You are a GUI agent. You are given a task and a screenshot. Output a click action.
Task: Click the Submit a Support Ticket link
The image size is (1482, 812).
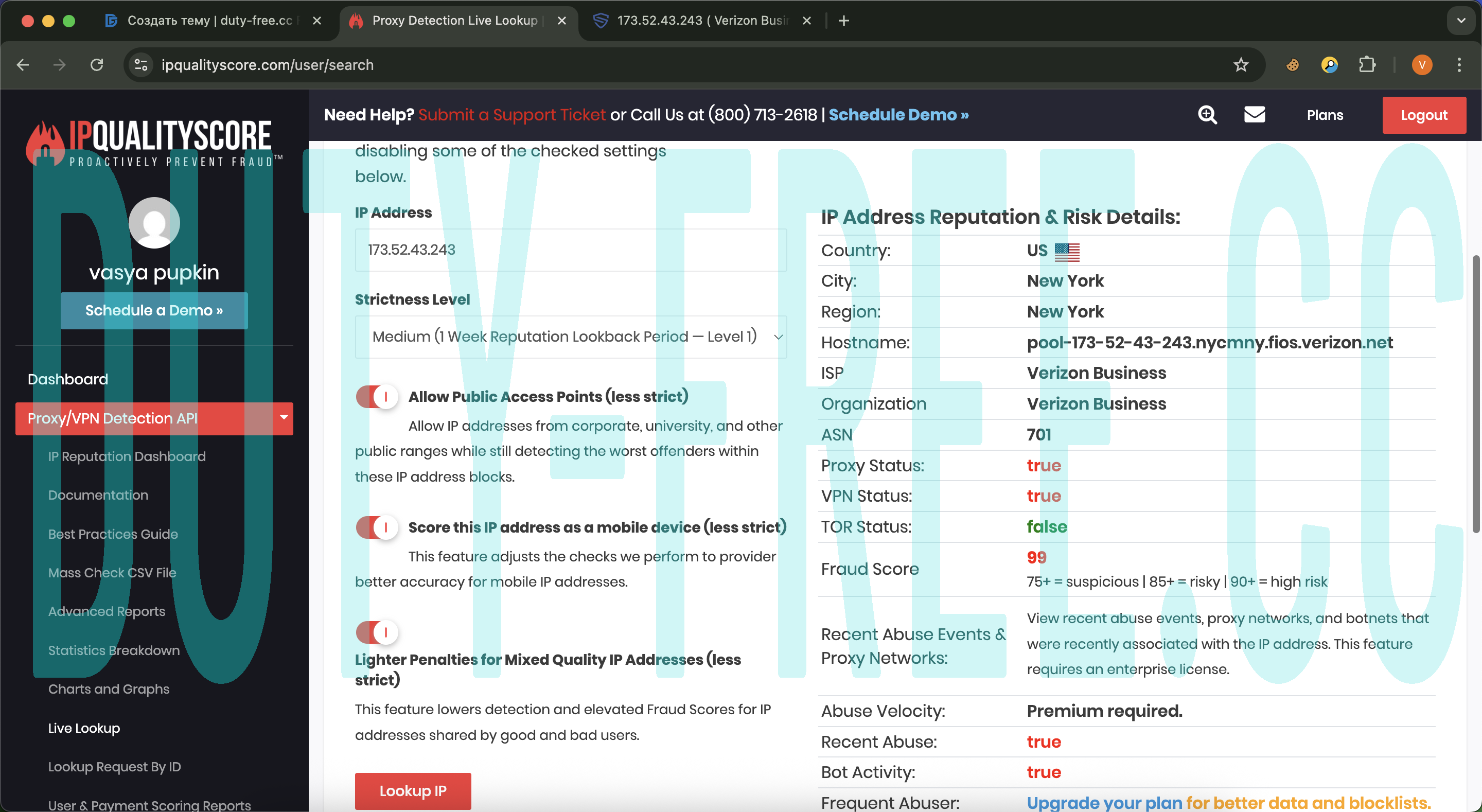pyautogui.click(x=511, y=115)
